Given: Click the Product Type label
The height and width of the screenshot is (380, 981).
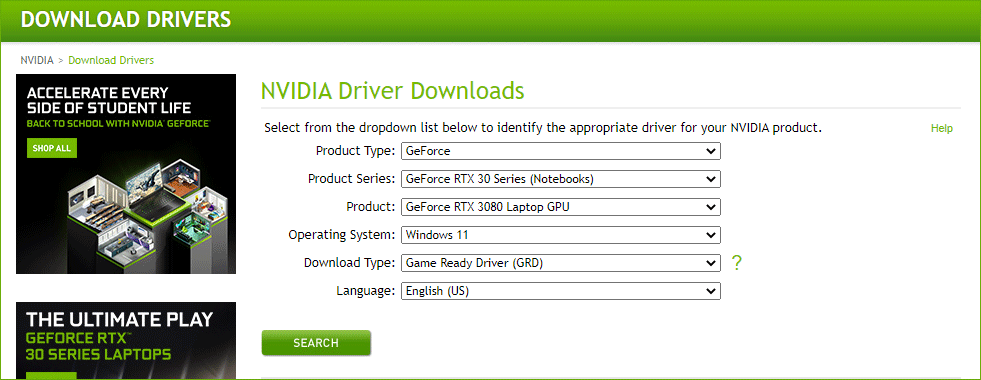Looking at the screenshot, I should [356, 151].
